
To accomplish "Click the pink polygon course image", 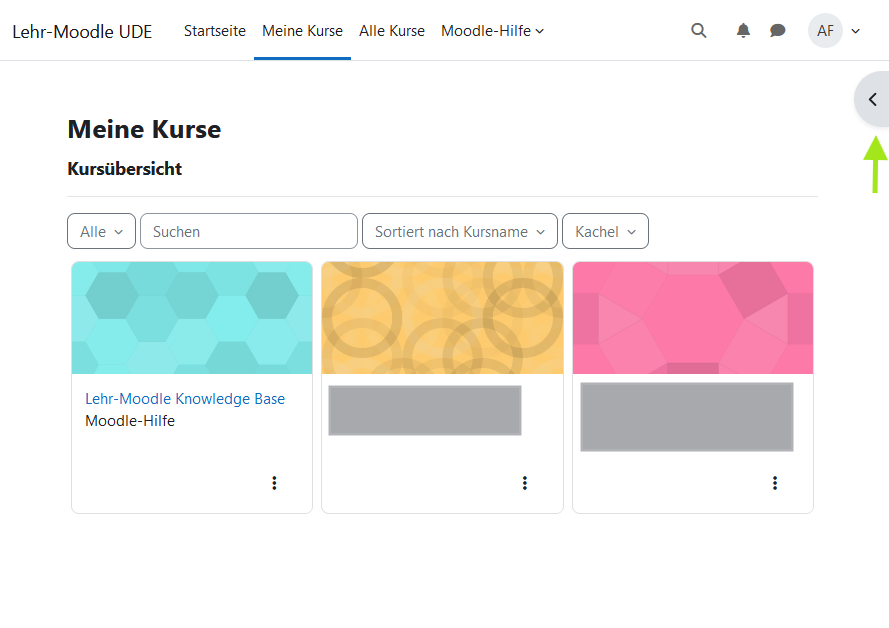I will 693,318.
